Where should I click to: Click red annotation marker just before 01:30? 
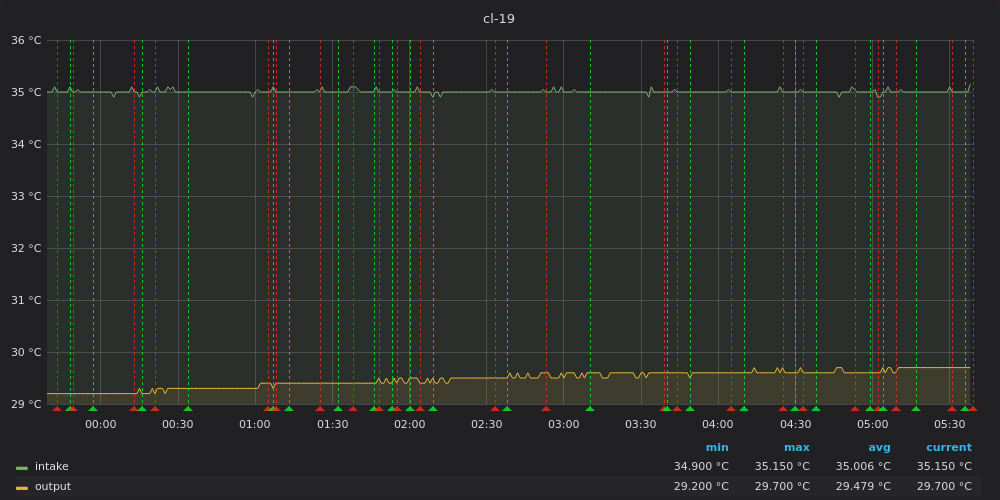pos(320,408)
